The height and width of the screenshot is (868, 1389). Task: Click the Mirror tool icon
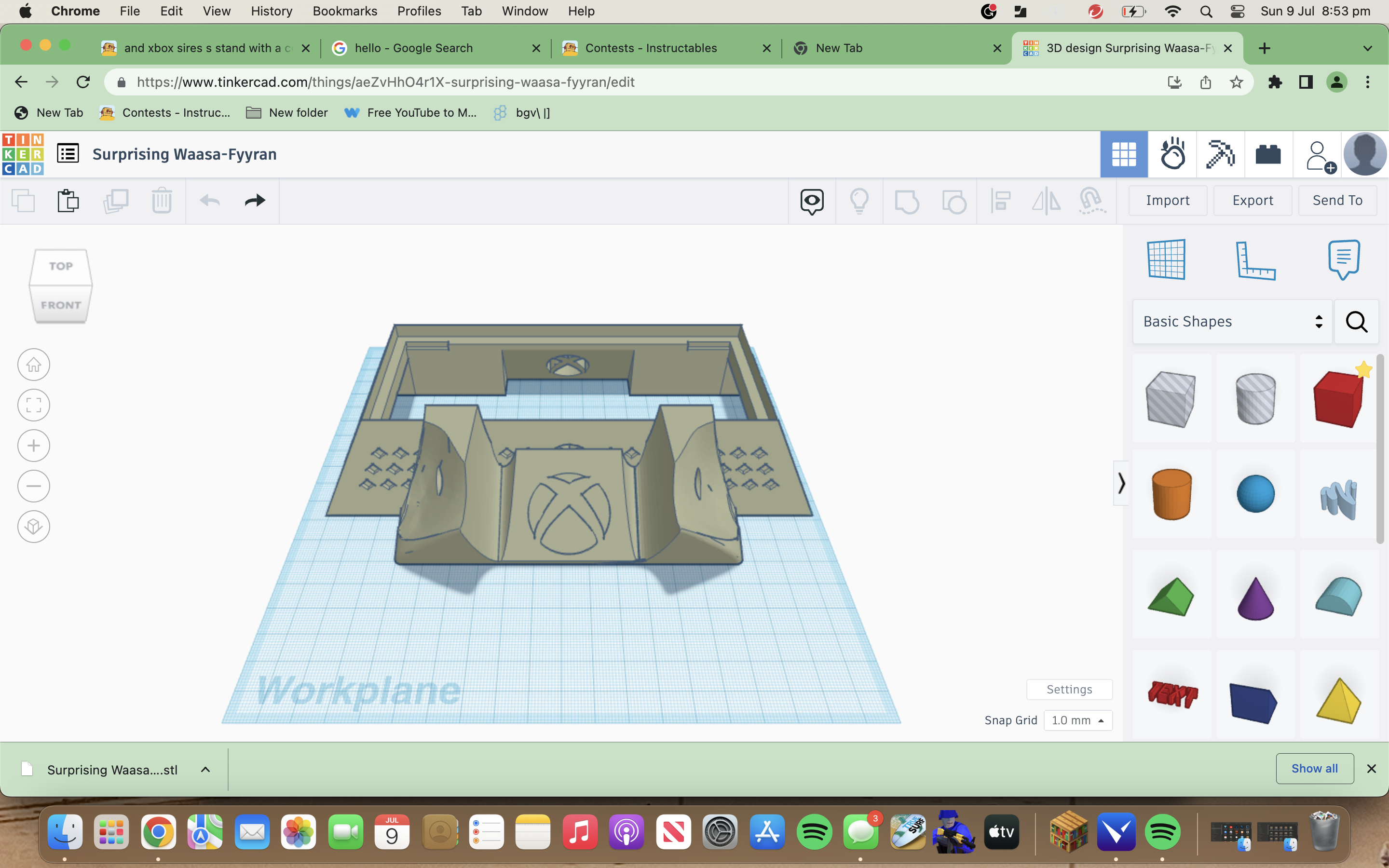(1047, 201)
